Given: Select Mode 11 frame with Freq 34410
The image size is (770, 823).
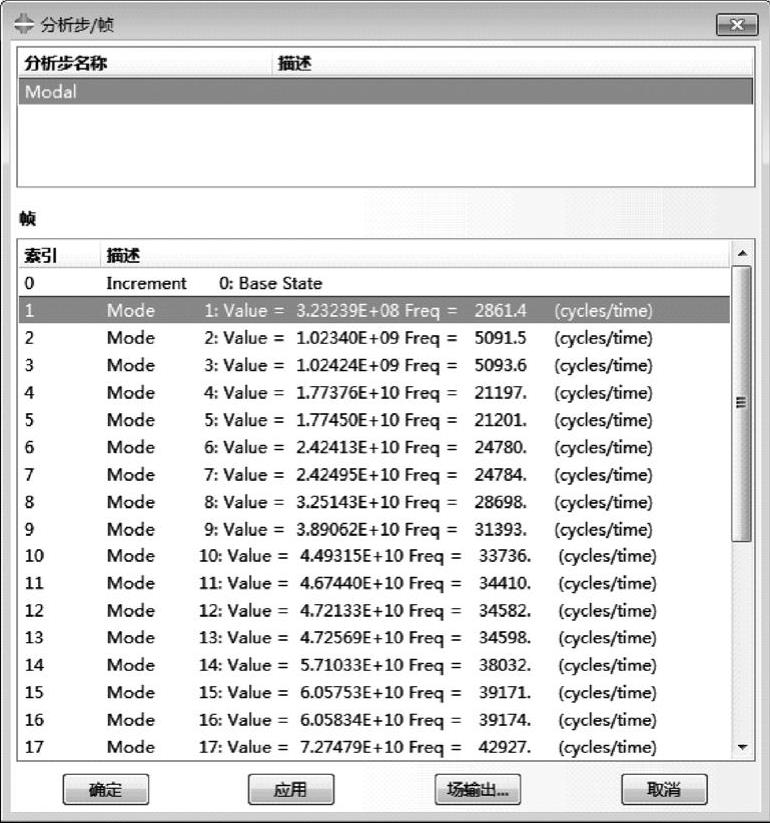Looking at the screenshot, I should (374, 583).
